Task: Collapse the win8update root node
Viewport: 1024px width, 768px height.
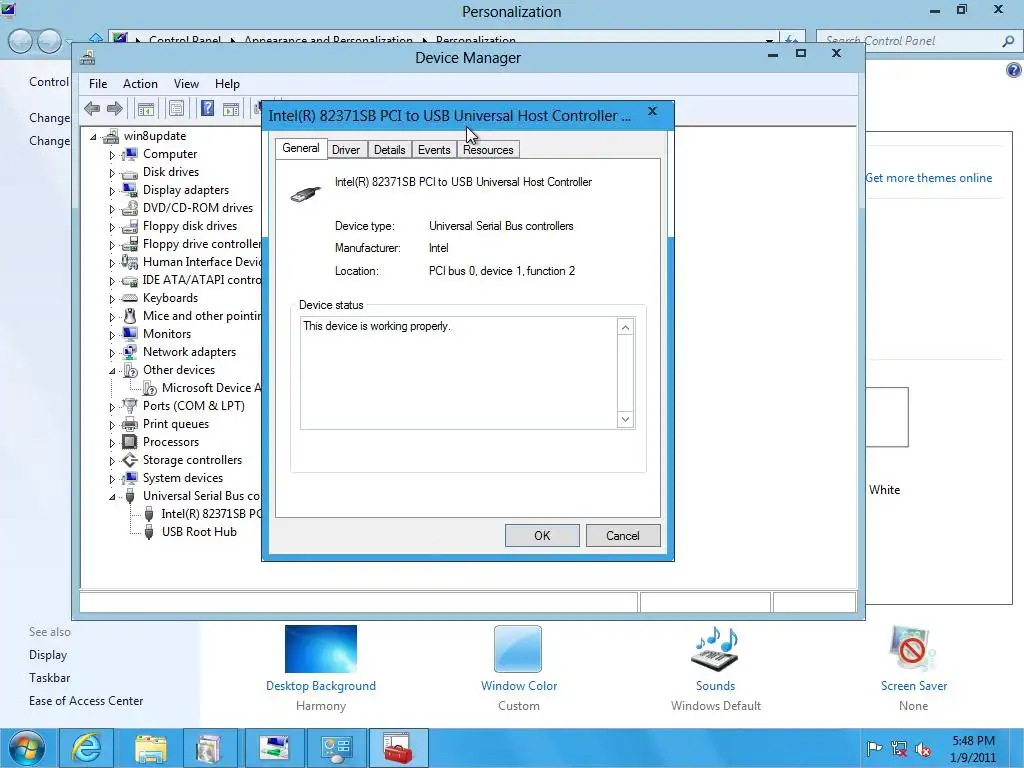Action: click(93, 137)
